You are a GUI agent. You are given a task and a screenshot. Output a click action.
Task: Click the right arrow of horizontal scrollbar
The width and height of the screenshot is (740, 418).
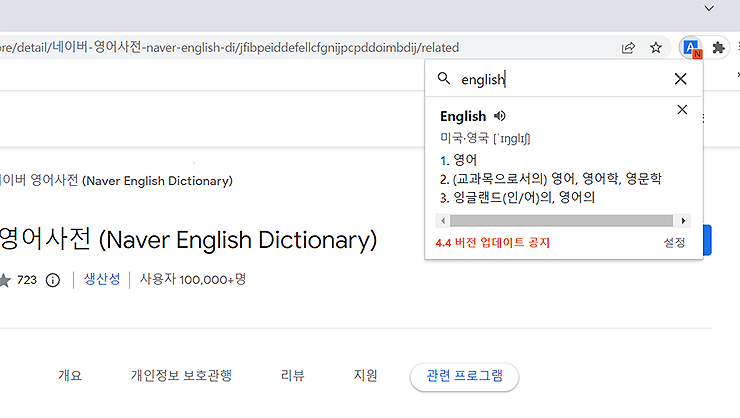point(683,220)
